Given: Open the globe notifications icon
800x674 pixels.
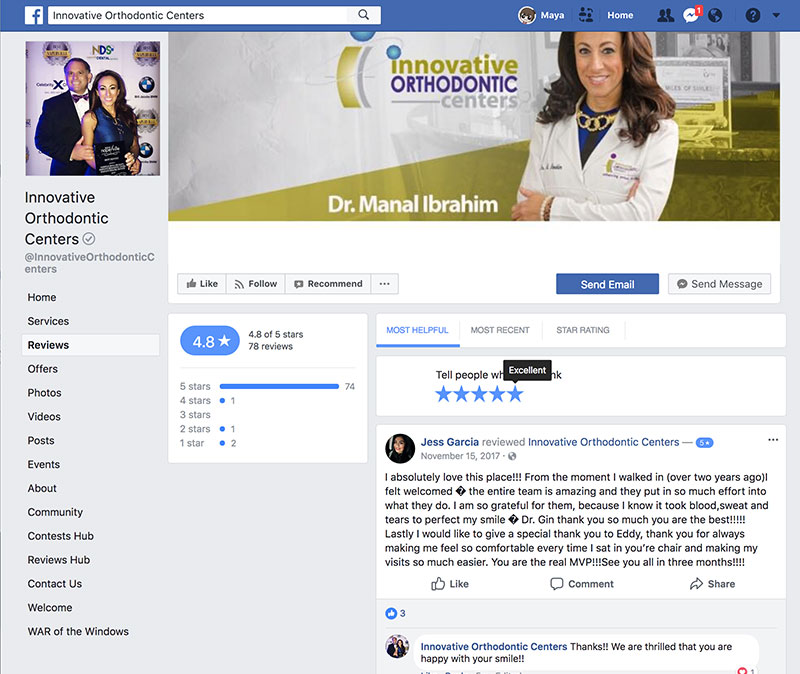Looking at the screenshot, I should coord(715,15).
